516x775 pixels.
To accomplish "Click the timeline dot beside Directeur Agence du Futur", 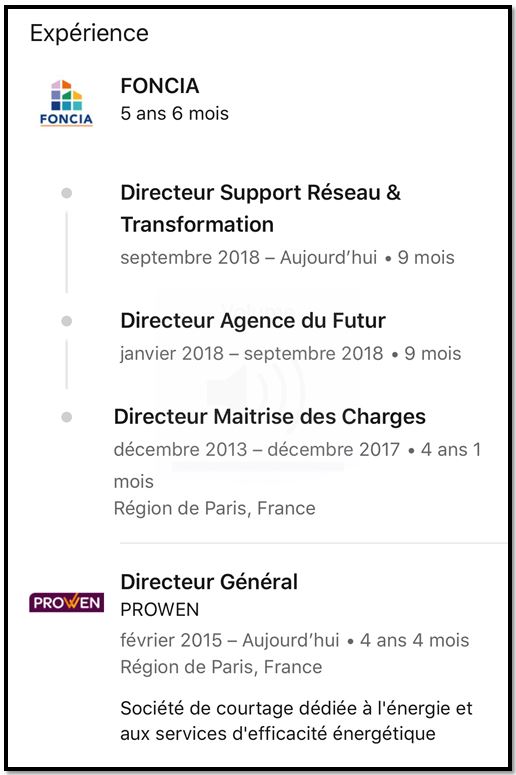I will (67, 321).
